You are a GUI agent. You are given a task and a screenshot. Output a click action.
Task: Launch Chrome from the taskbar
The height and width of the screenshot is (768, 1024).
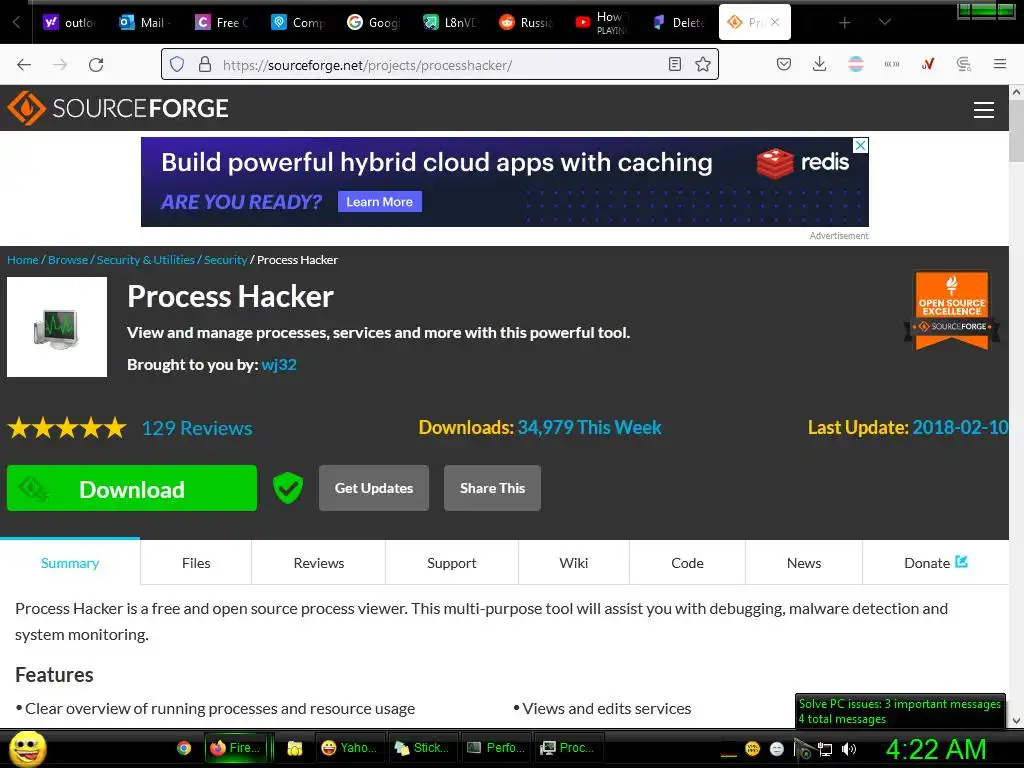coord(184,748)
